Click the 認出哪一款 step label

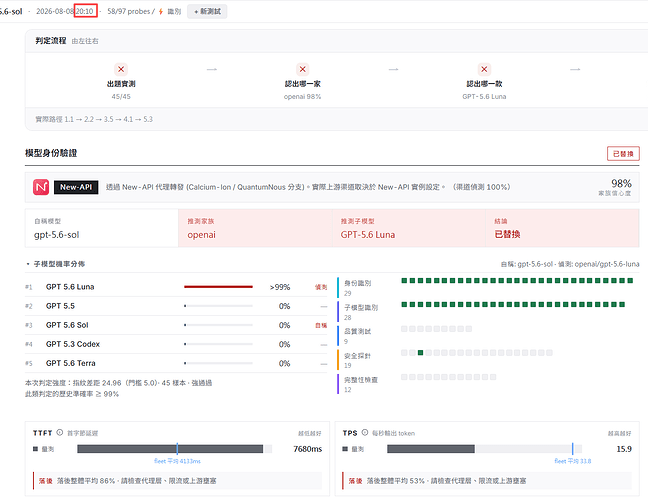(x=484, y=84)
